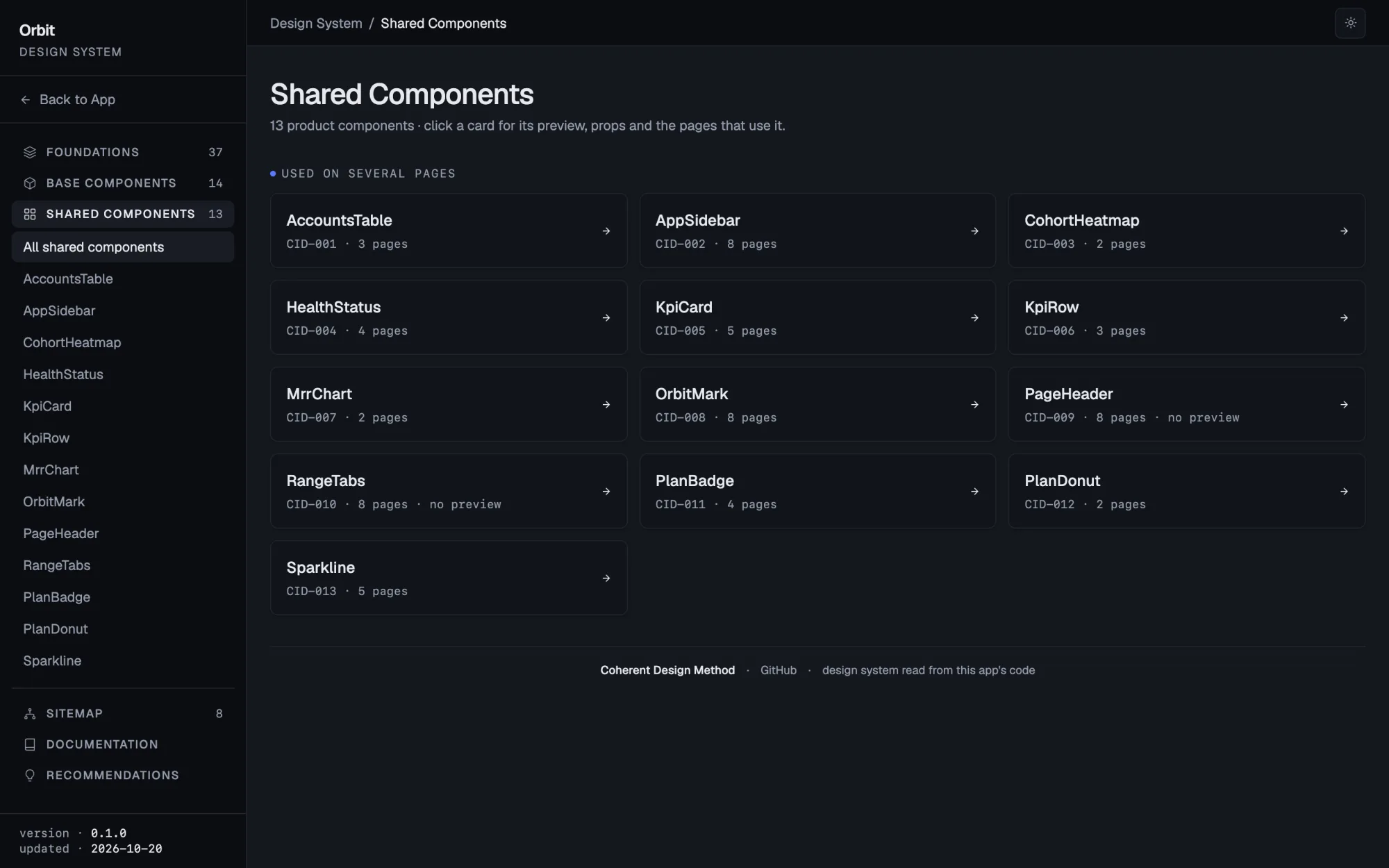
Task: Click the arrow on the KpiRow card
Action: pyautogui.click(x=1345, y=318)
